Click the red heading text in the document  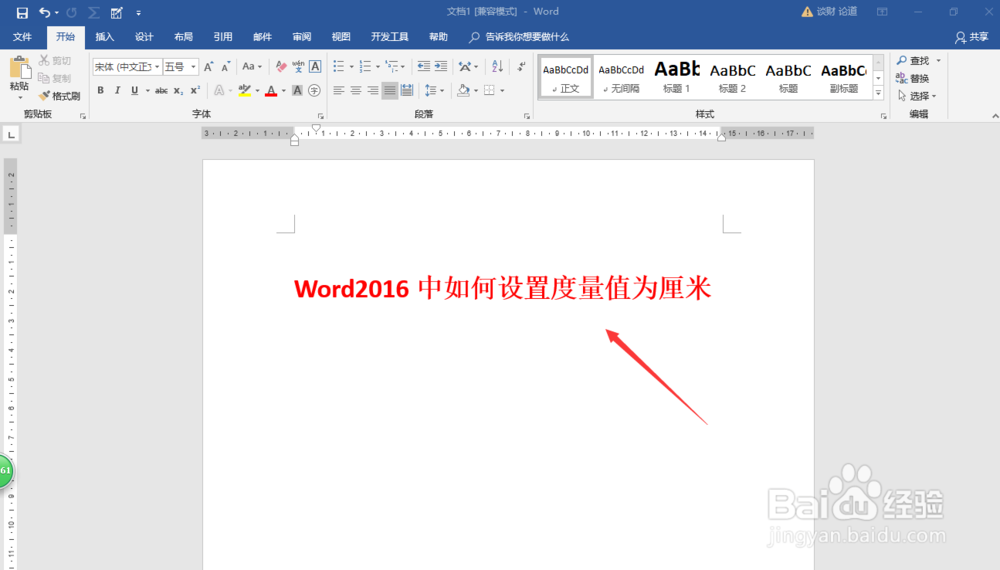(x=502, y=288)
